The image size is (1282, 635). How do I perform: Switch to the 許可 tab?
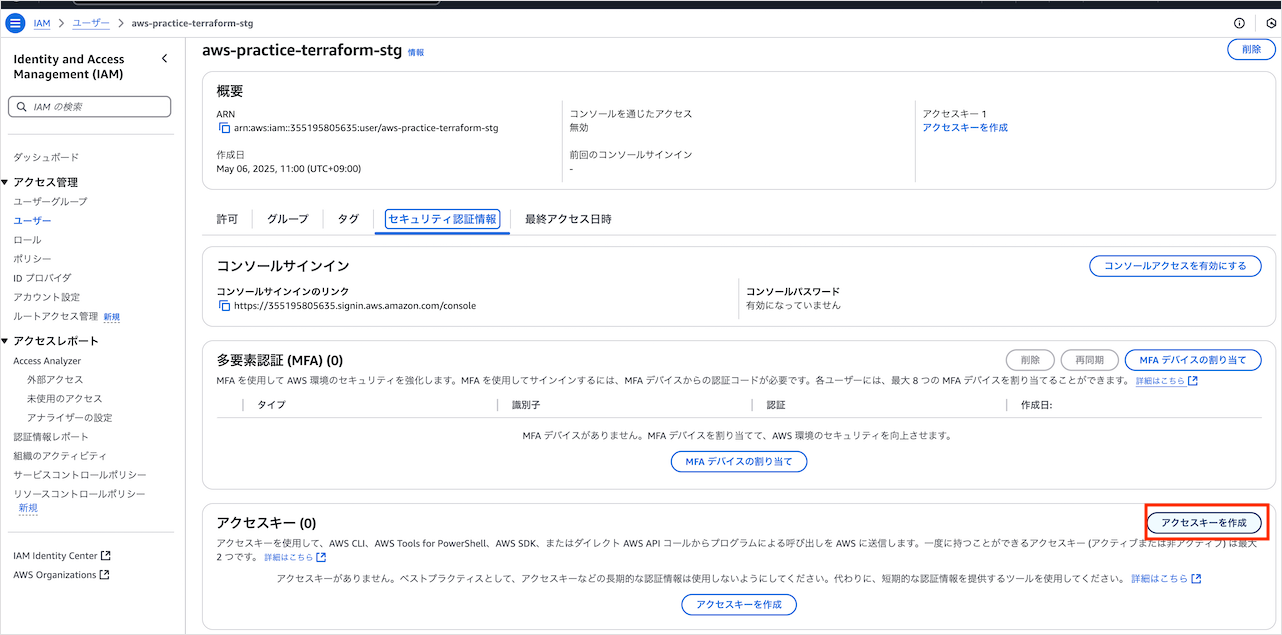pyautogui.click(x=227, y=219)
